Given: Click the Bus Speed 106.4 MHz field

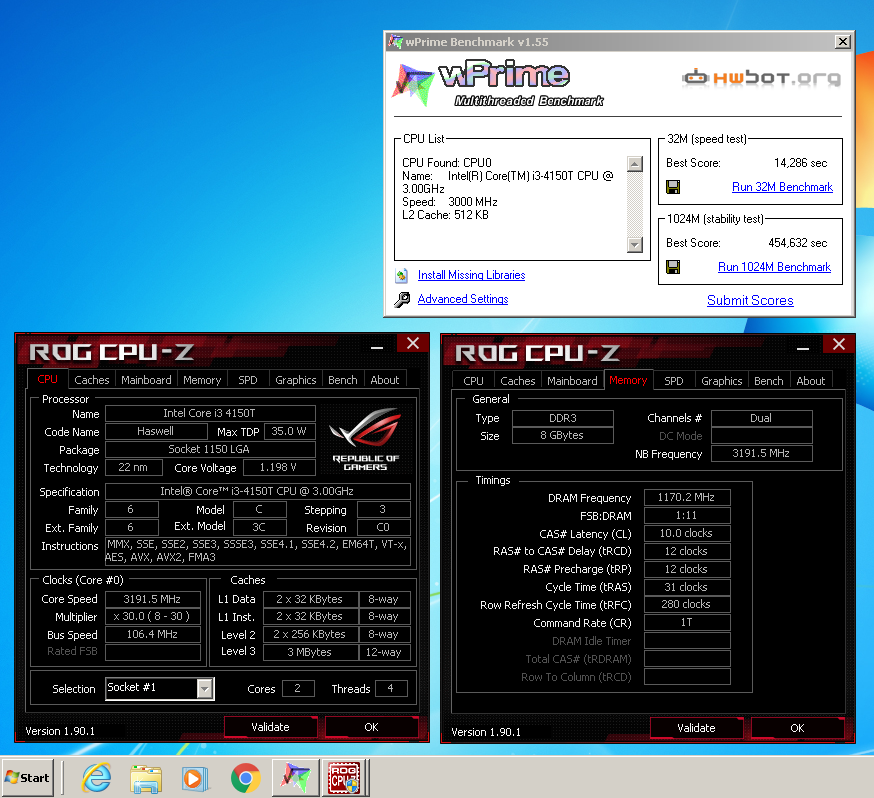Looking at the screenshot, I should pos(153,635).
